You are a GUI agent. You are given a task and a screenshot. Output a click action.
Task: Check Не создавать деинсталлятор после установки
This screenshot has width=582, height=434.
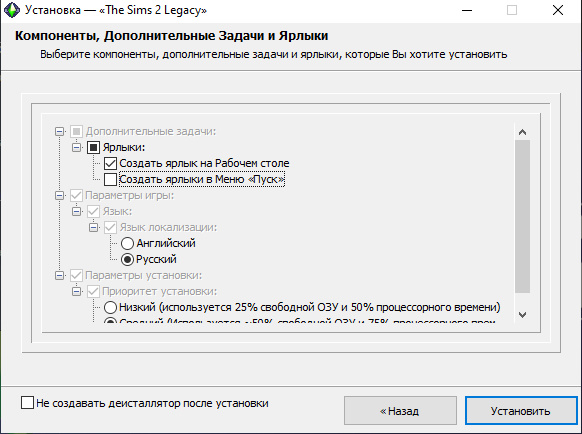click(27, 403)
